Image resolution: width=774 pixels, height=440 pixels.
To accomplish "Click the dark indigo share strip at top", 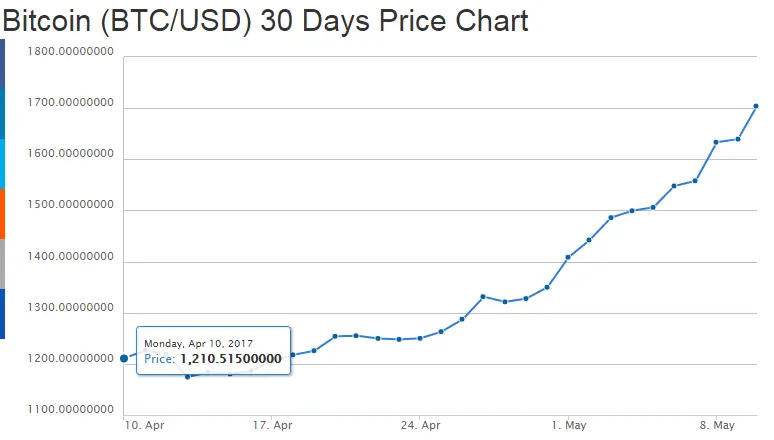I will pos(3,64).
